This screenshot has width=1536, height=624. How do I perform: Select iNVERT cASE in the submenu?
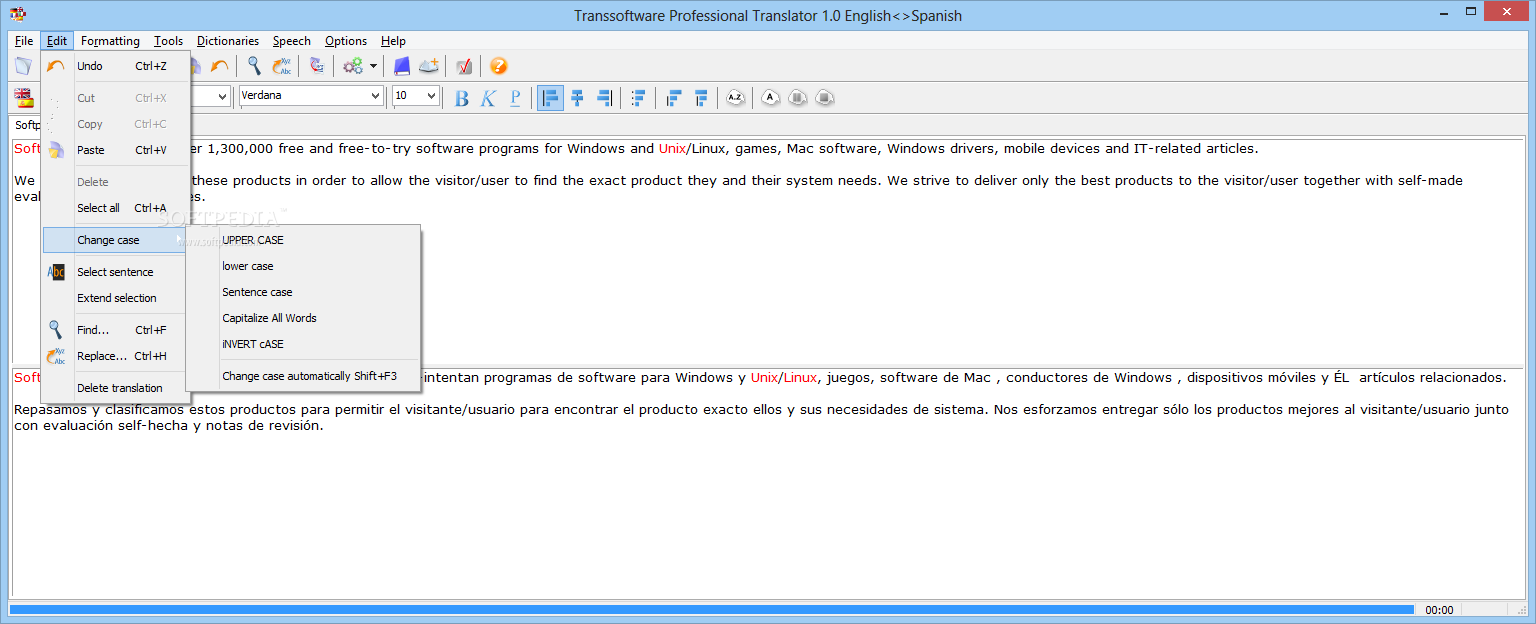click(303, 344)
